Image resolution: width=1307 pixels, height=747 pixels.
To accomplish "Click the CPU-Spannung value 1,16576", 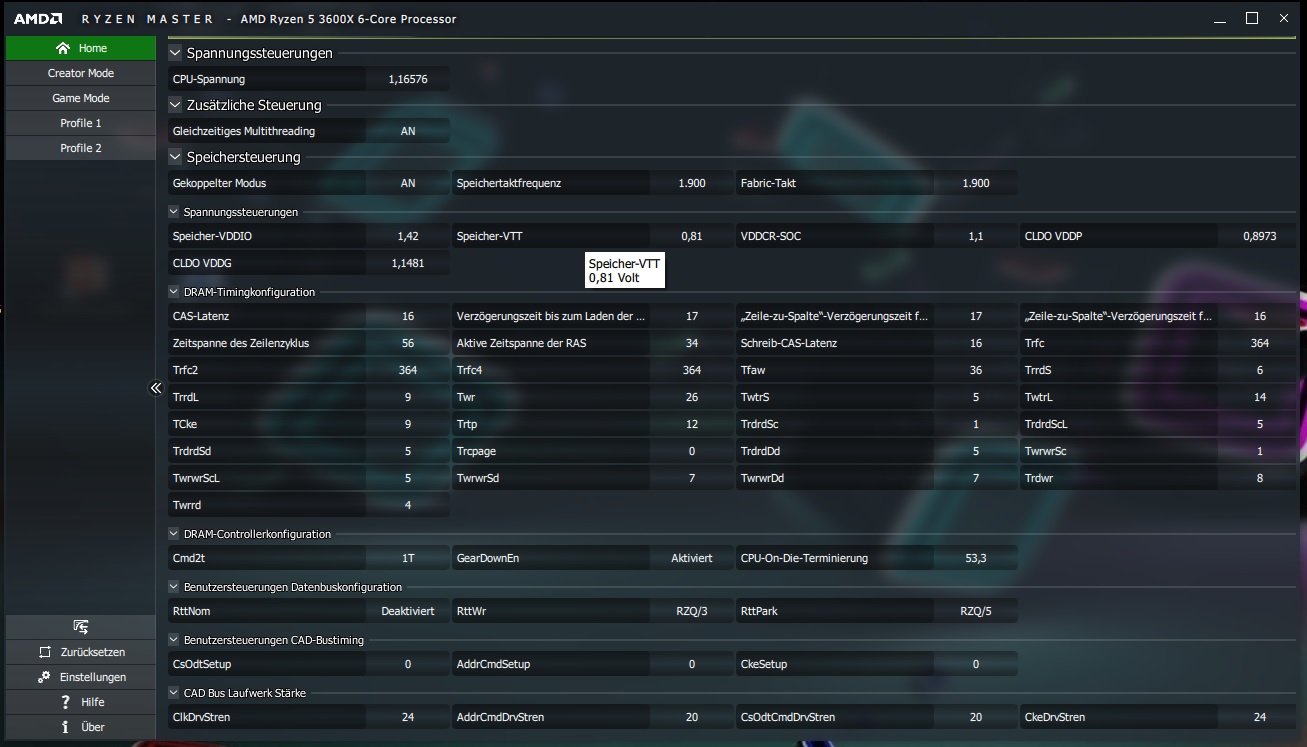I will click(x=408, y=79).
